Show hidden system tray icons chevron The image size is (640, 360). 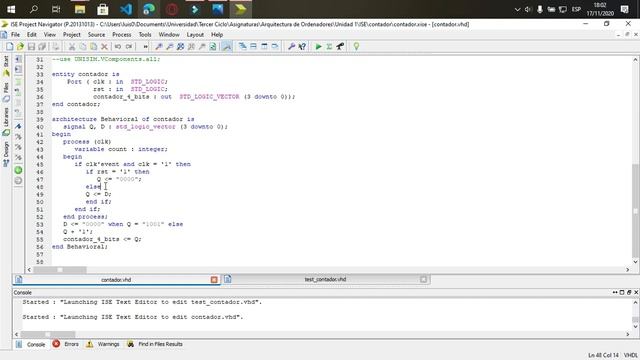(517, 9)
